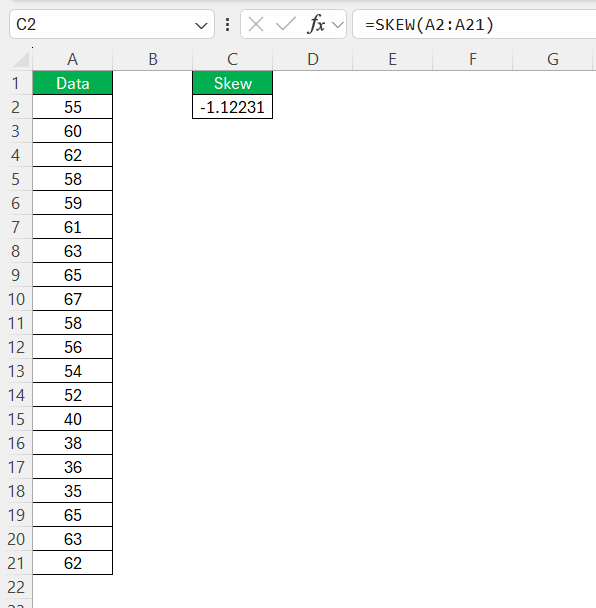Select row 6 header
The height and width of the screenshot is (608, 596).
click(16, 203)
